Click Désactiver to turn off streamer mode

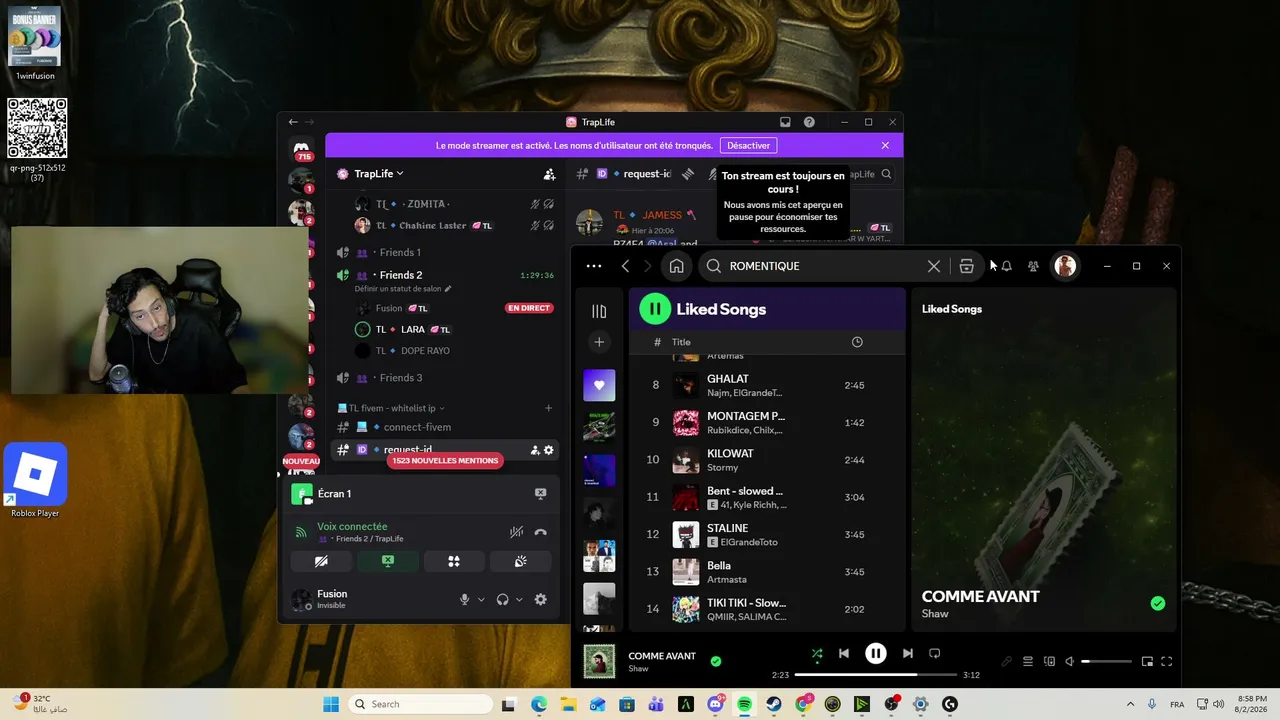click(x=749, y=145)
